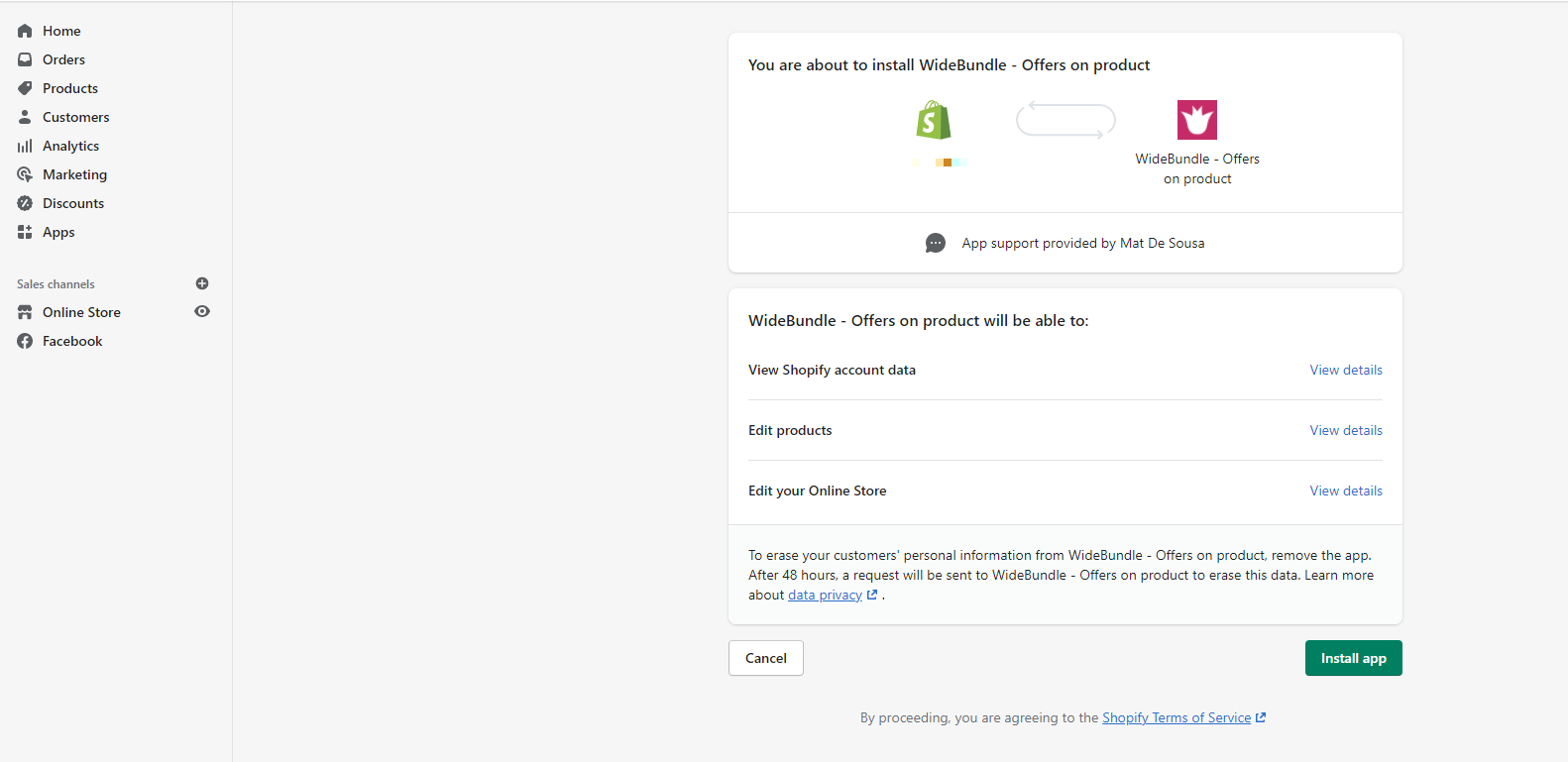View Online Store with the eye icon
The height and width of the screenshot is (762, 1568).
click(202, 311)
